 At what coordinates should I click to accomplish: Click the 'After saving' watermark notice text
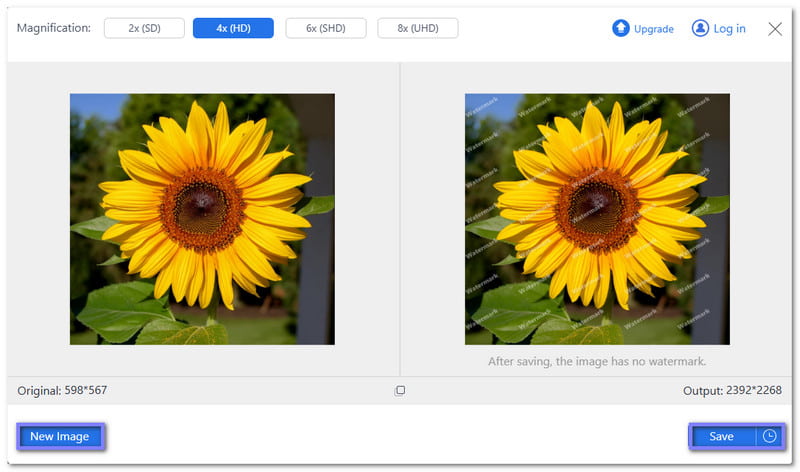pos(597,361)
